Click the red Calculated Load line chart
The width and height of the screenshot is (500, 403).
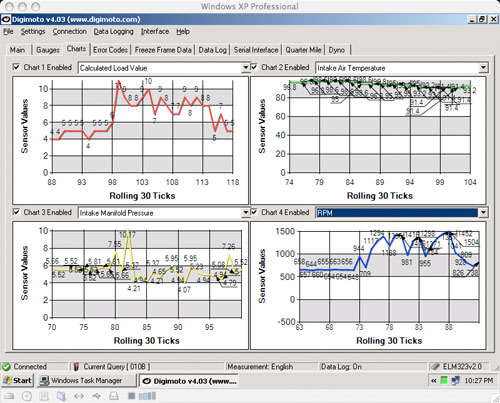(142, 110)
